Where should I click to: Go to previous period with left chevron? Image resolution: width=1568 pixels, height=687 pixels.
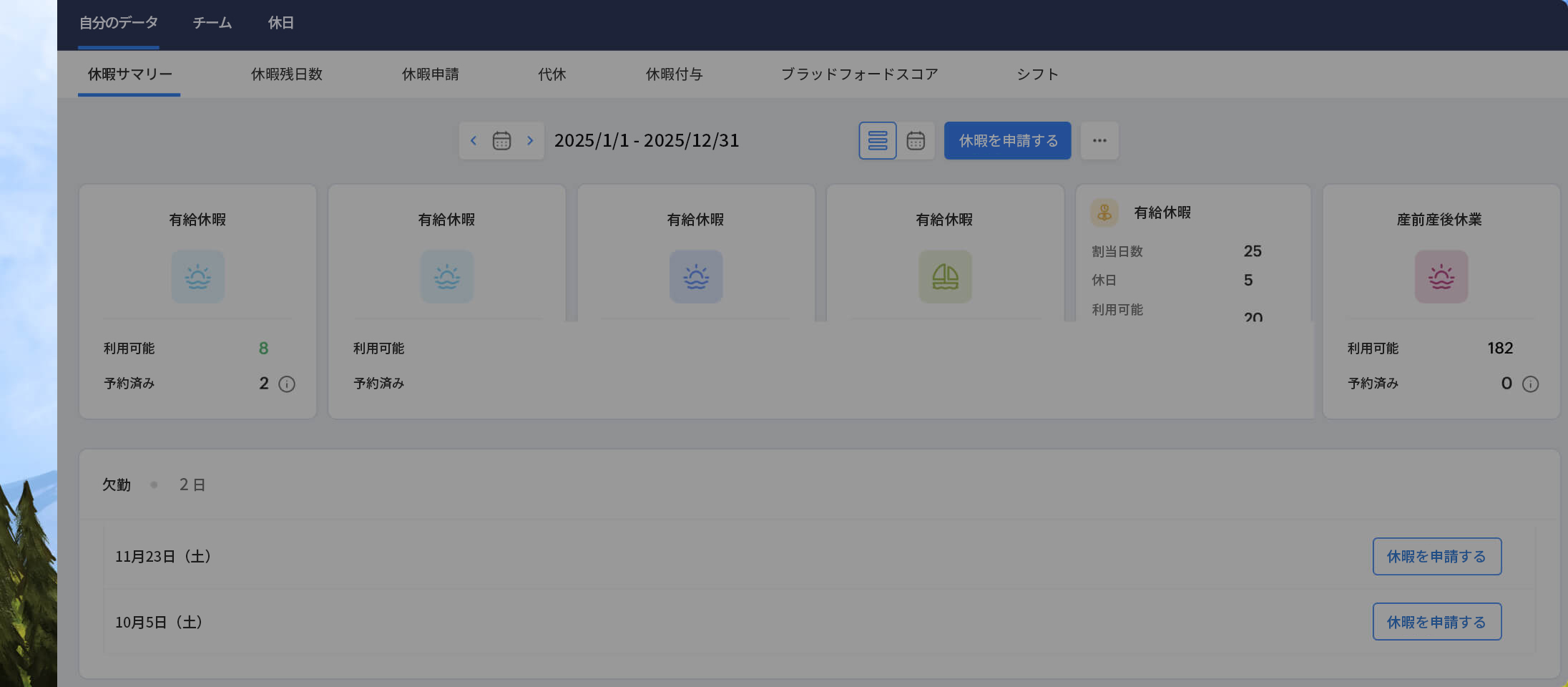[x=474, y=140]
